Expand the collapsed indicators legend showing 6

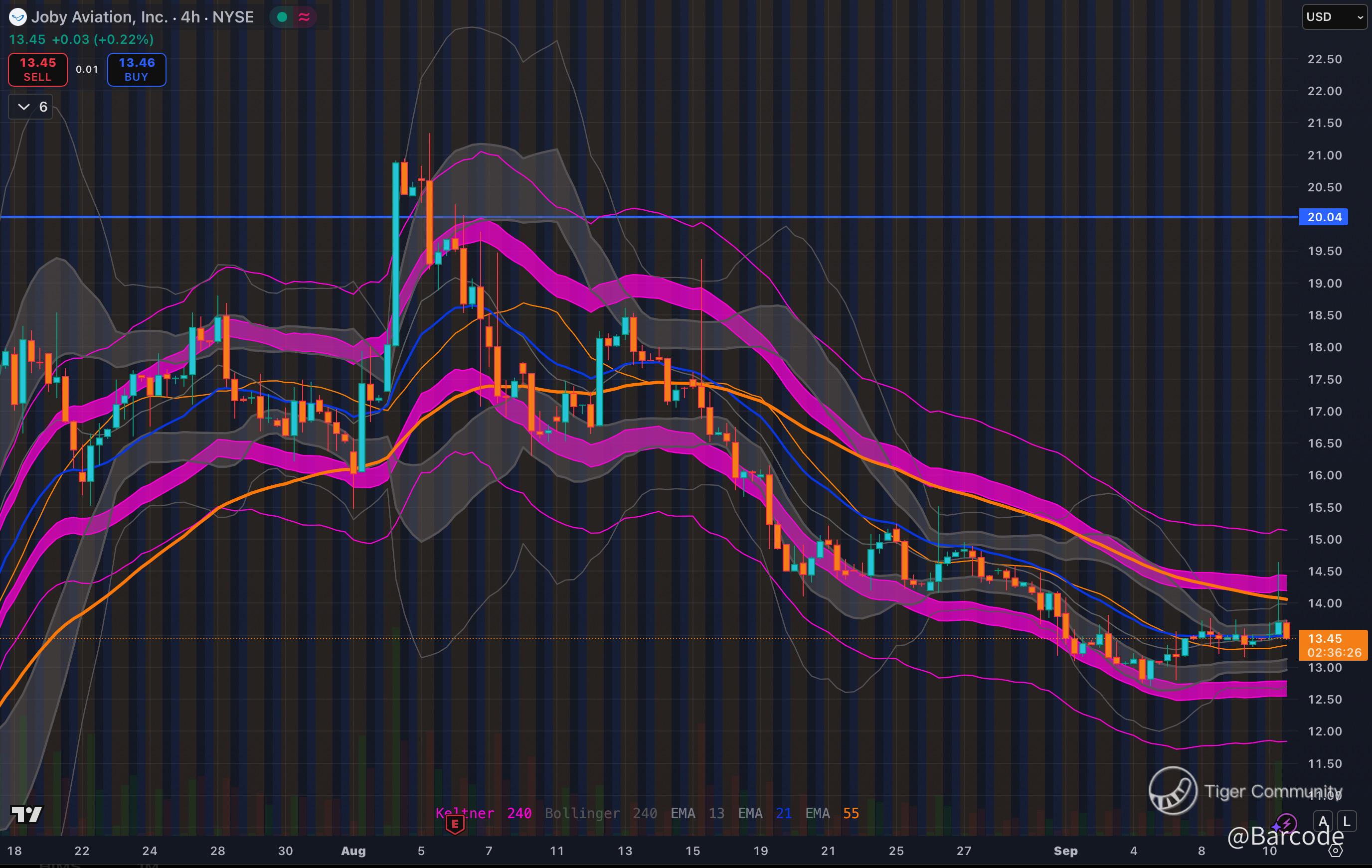(x=31, y=107)
